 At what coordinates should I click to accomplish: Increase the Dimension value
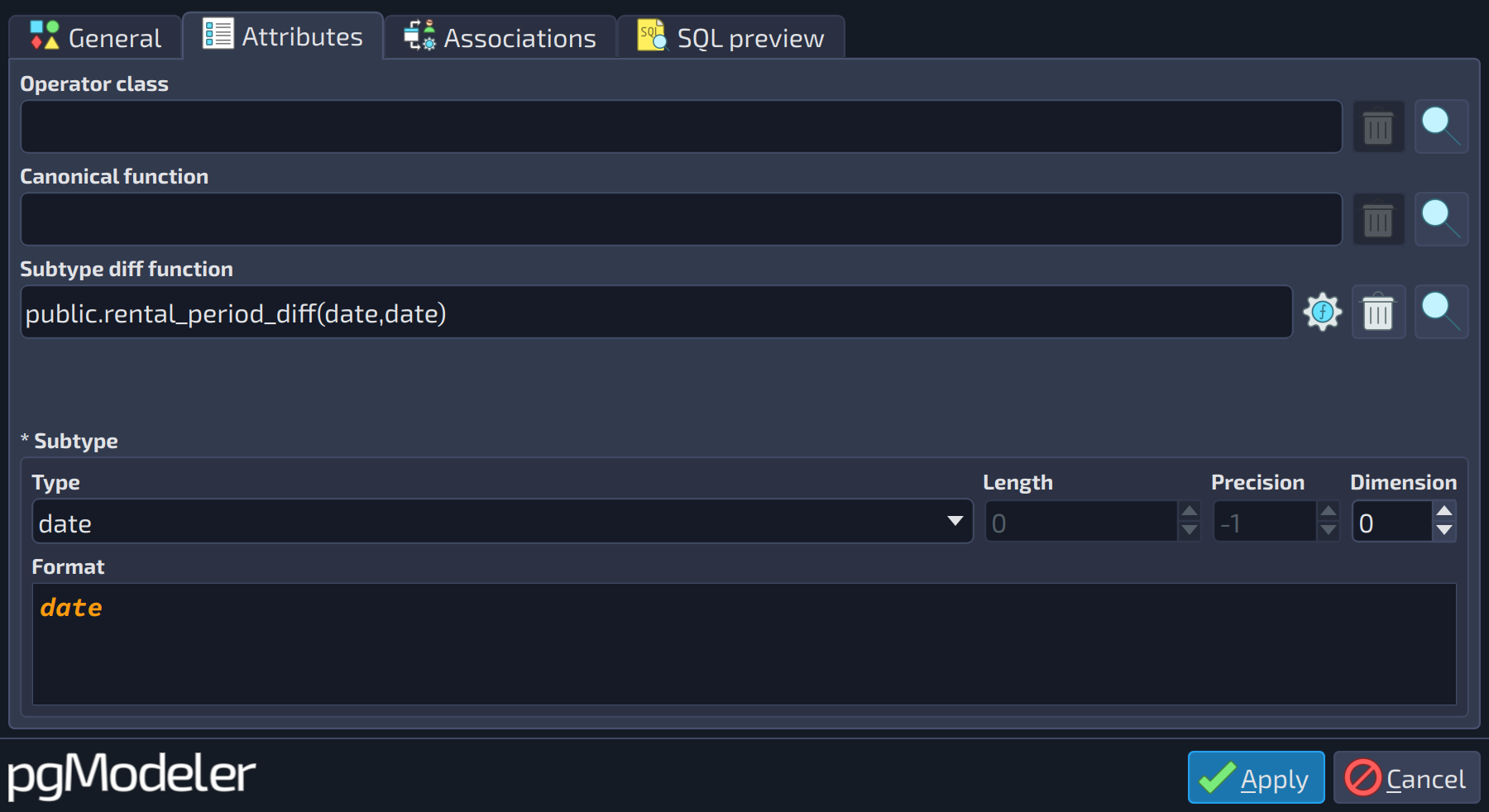[1444, 511]
